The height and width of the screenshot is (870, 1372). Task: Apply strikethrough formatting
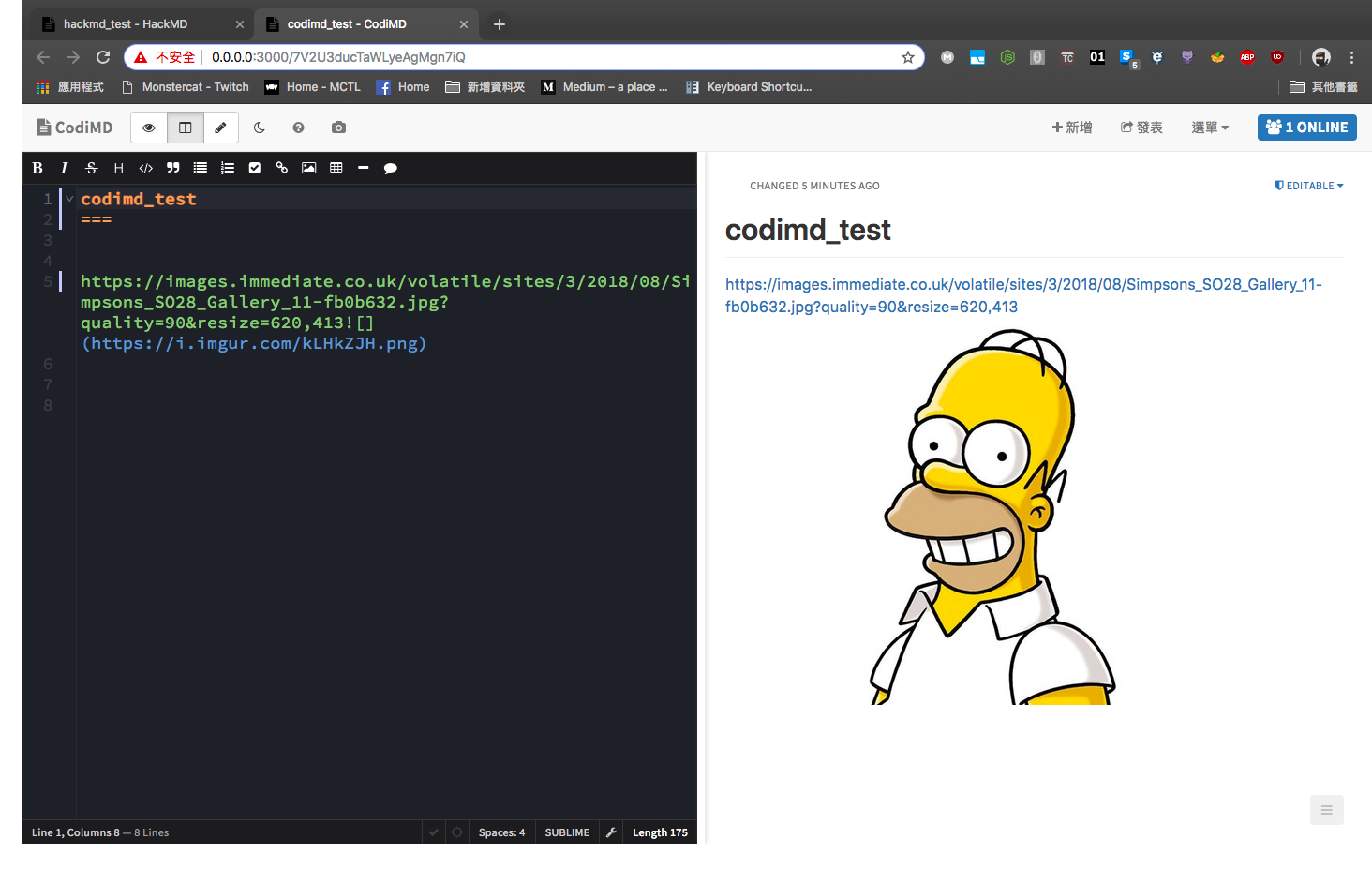click(91, 168)
